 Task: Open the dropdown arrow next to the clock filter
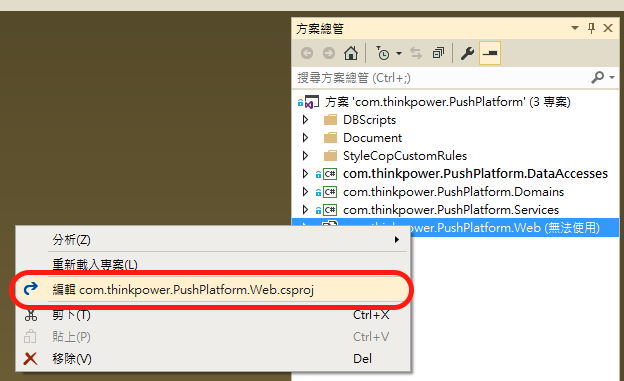399,53
